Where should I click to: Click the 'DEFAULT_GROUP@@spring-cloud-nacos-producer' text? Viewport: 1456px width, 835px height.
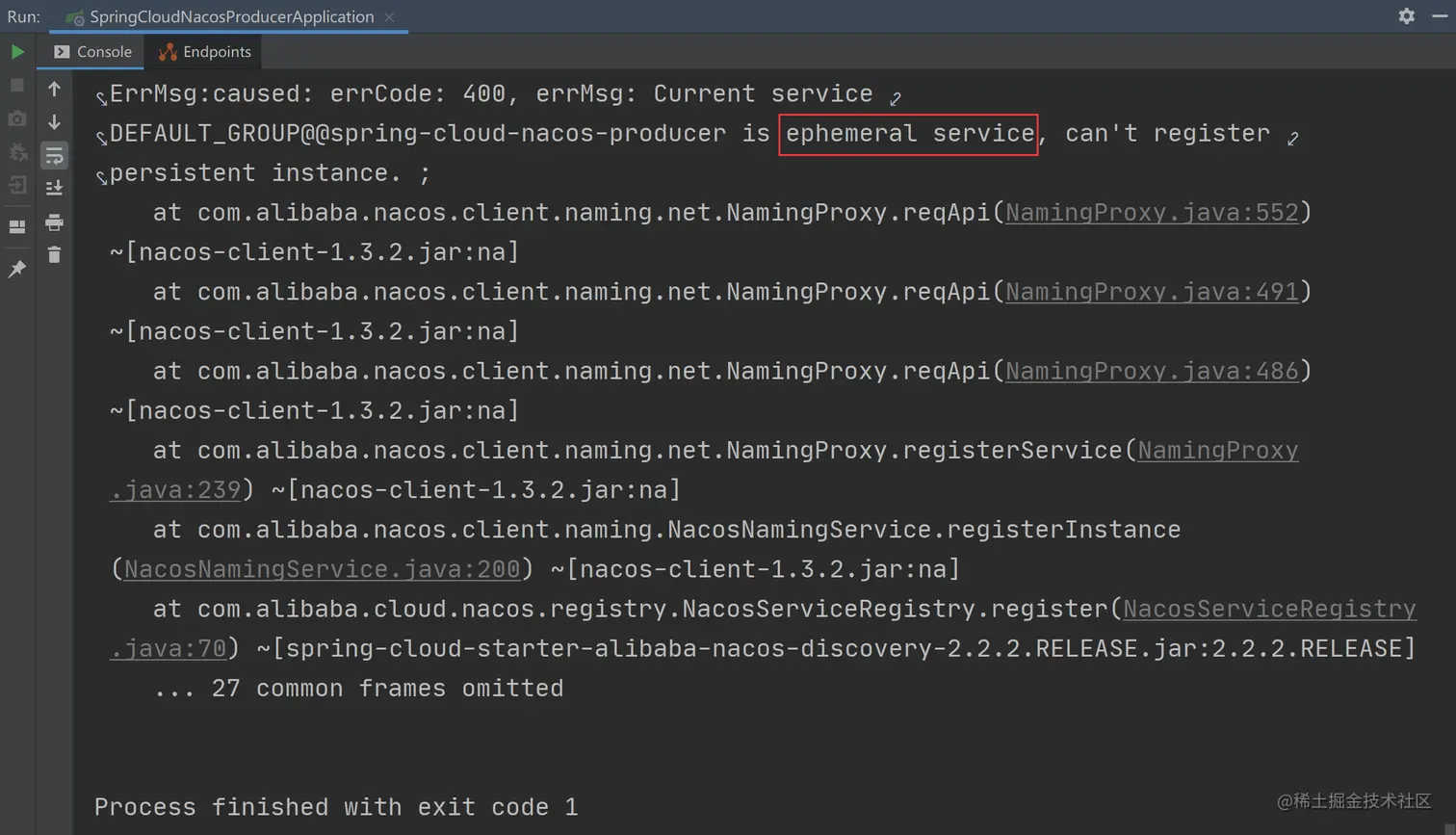(418, 133)
